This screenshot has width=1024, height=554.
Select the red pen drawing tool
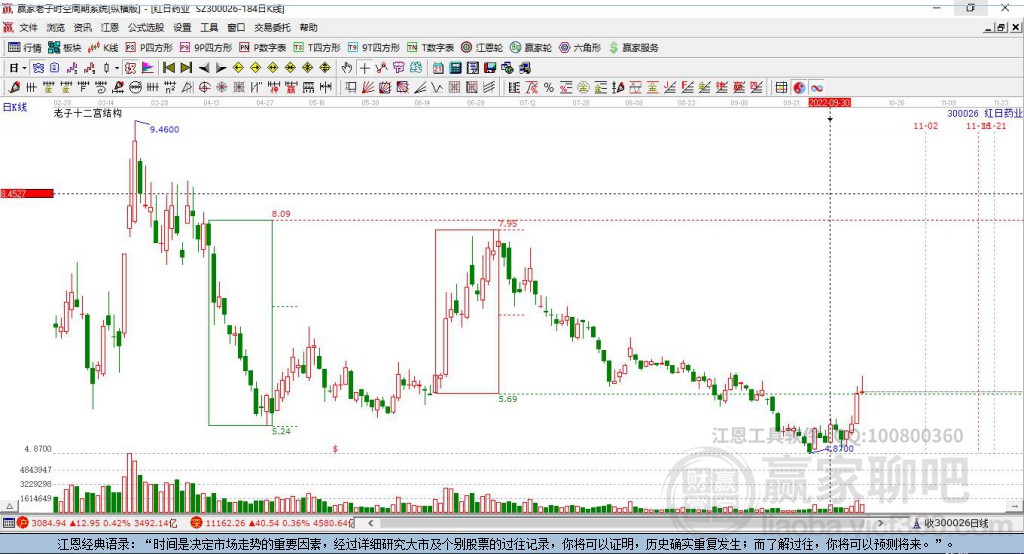(14, 88)
